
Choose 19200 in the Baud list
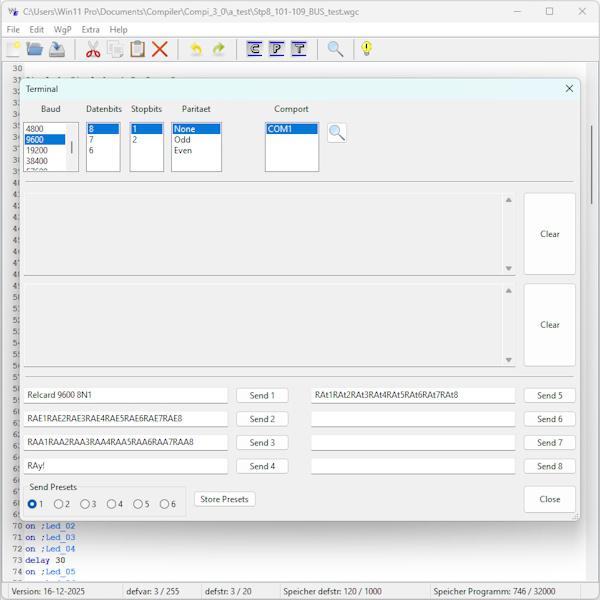pos(36,150)
